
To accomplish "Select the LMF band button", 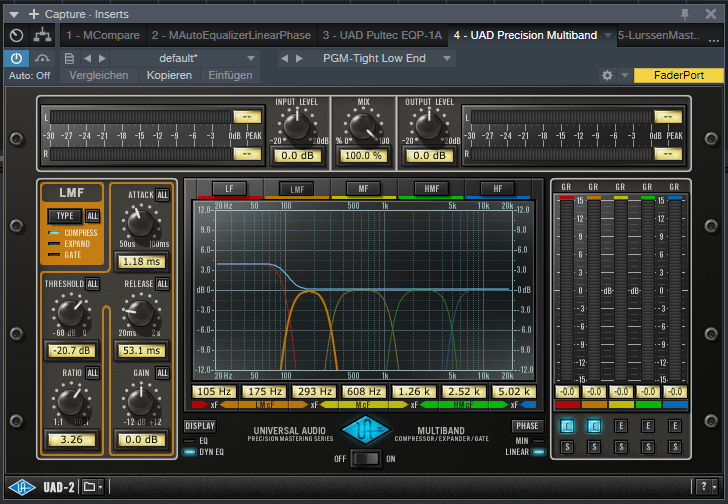I will [x=297, y=189].
